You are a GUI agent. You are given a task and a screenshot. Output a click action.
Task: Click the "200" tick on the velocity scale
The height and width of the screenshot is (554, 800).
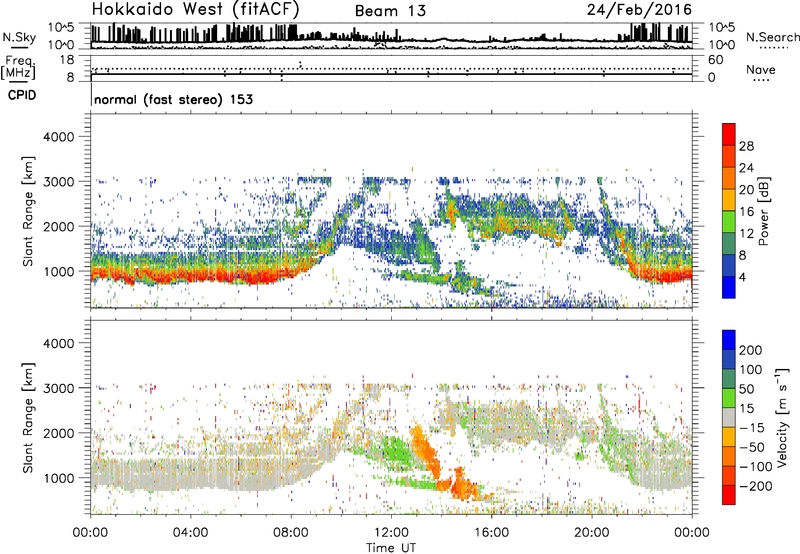click(x=751, y=350)
